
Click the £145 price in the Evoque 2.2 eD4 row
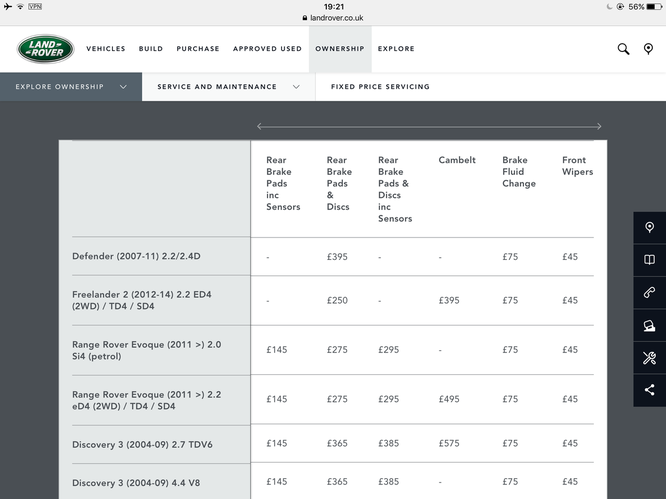pyautogui.click(x=277, y=399)
